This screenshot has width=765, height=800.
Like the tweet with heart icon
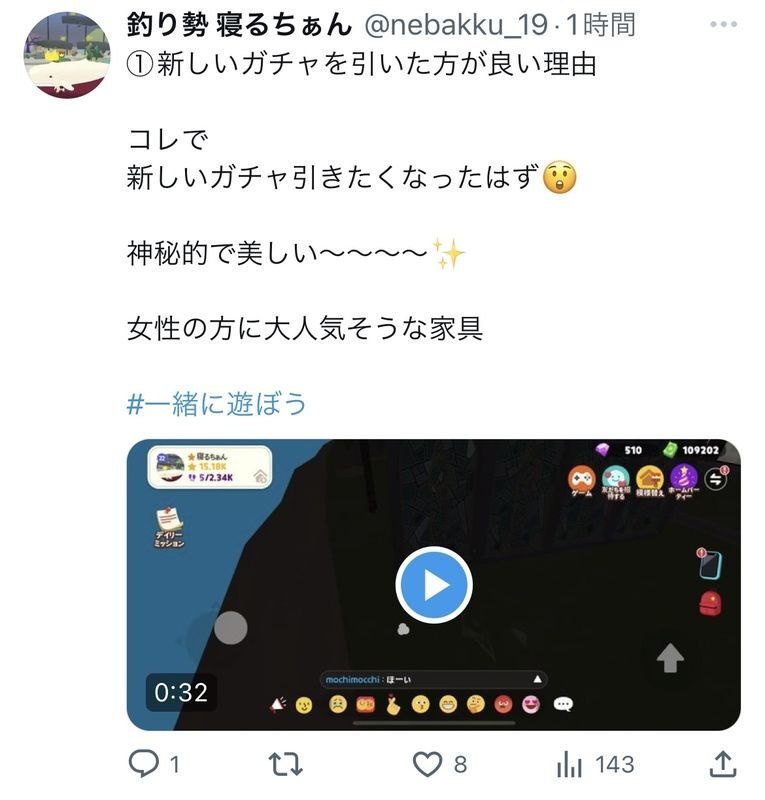(x=427, y=764)
